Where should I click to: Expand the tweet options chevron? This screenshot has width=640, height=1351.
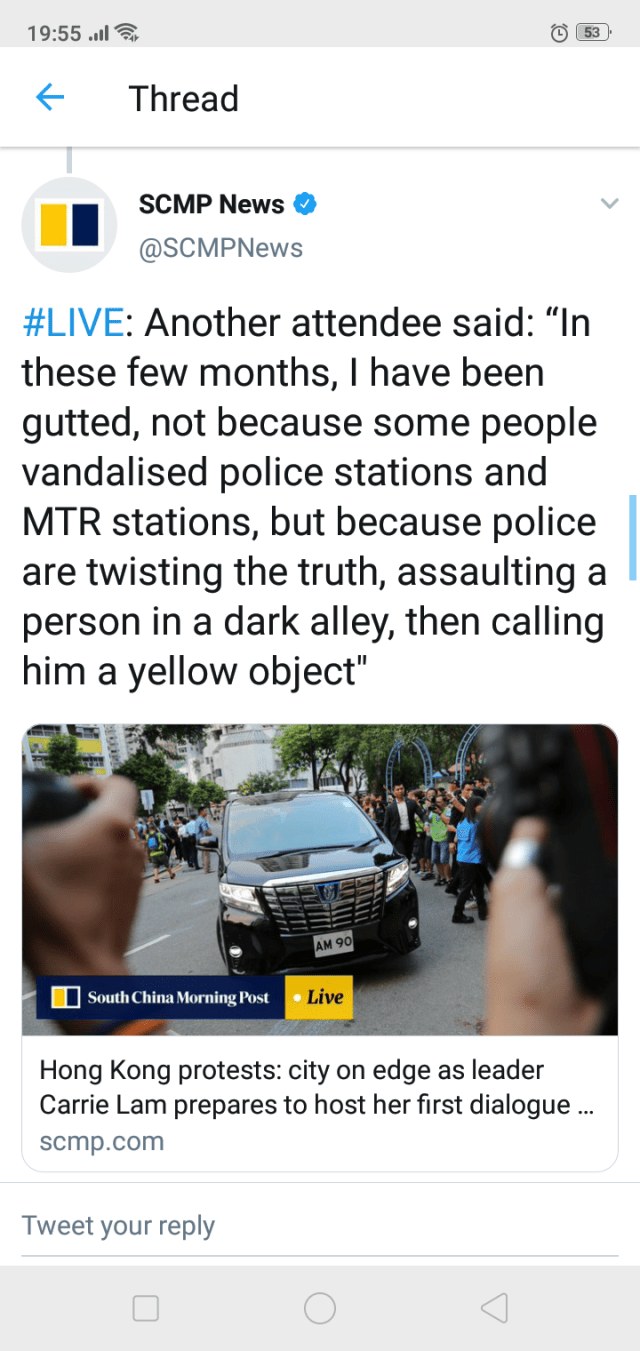[609, 204]
